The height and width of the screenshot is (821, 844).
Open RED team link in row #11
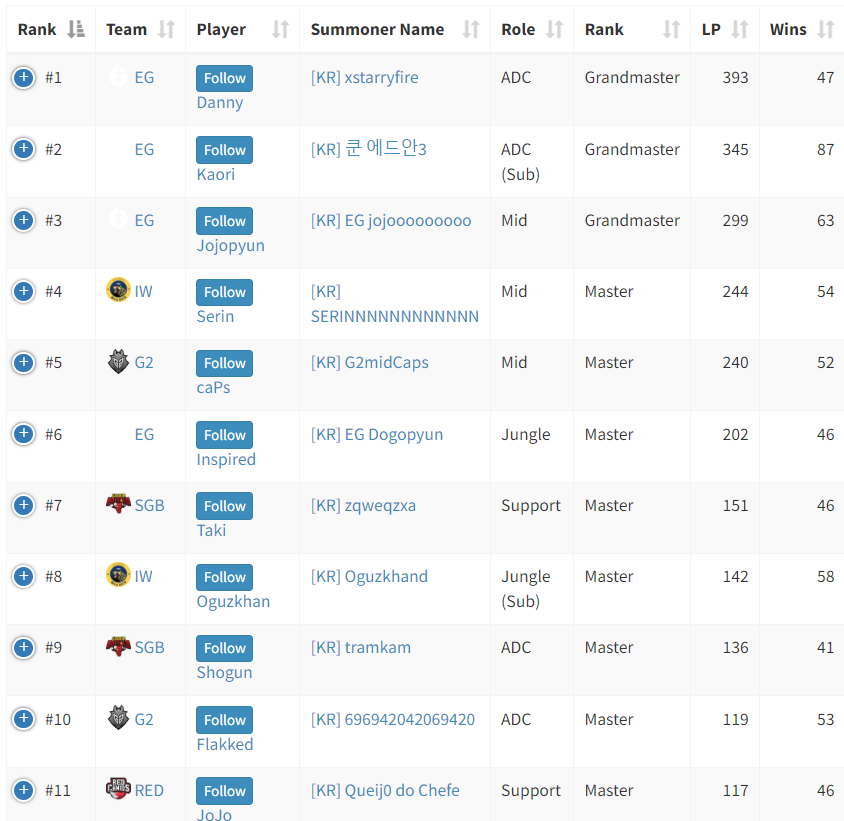click(x=149, y=790)
